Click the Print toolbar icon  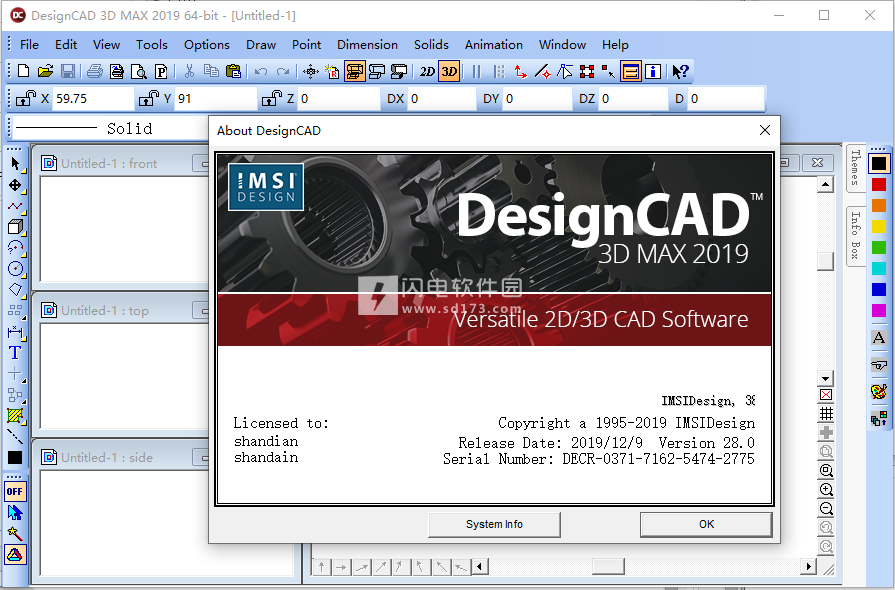[95, 71]
